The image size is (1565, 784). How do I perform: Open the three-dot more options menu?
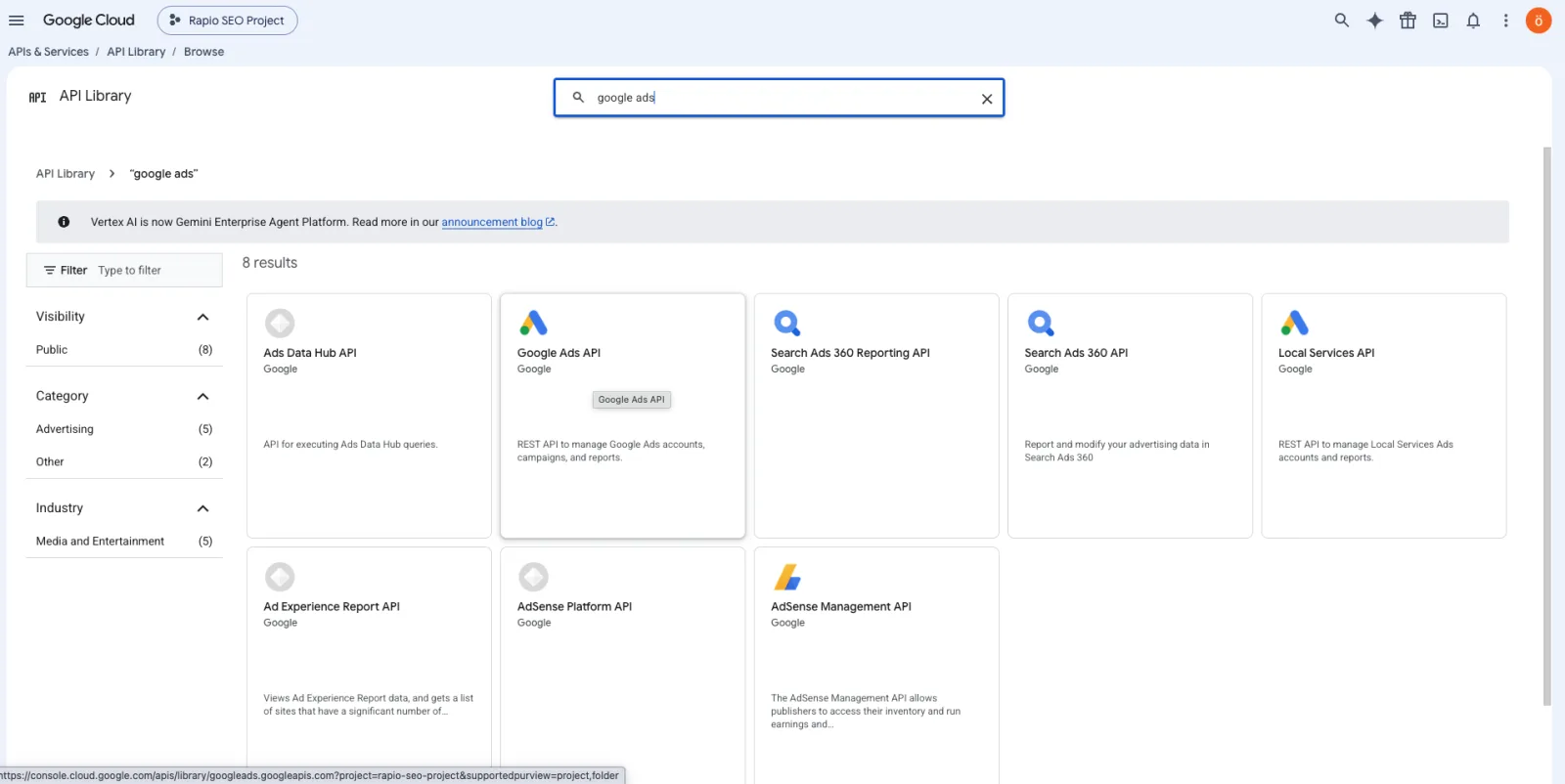(1506, 21)
